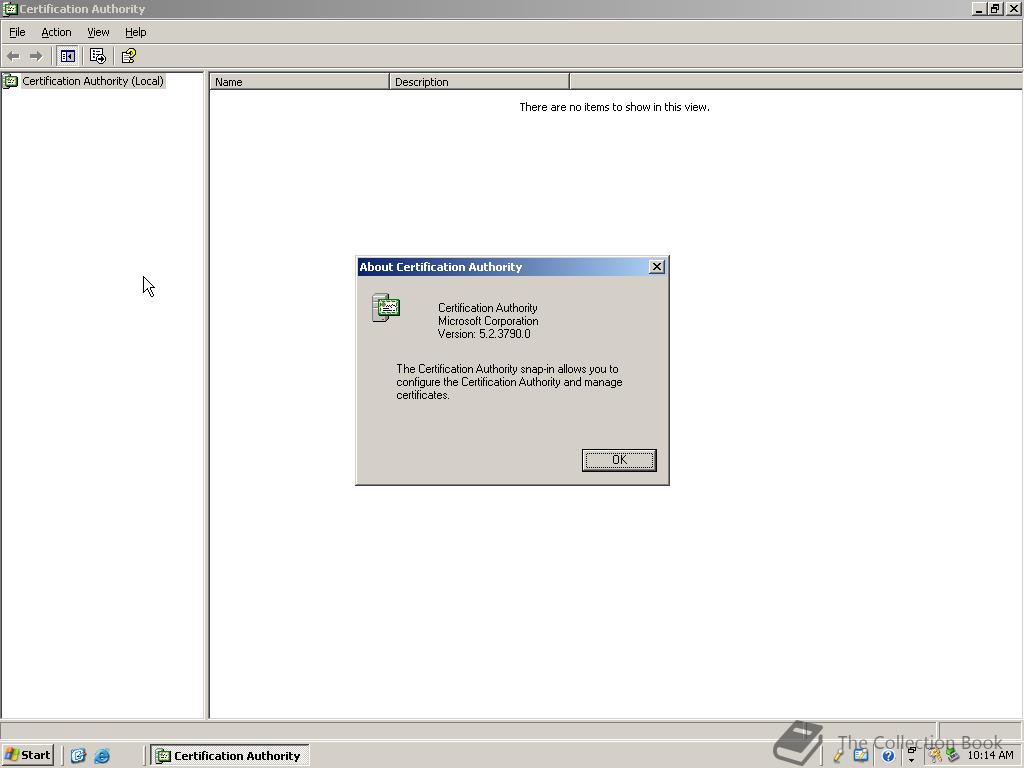Screen dimensions: 1024x768
Task: Click the Version: 5.2.3790.0 text
Action: pos(484,334)
